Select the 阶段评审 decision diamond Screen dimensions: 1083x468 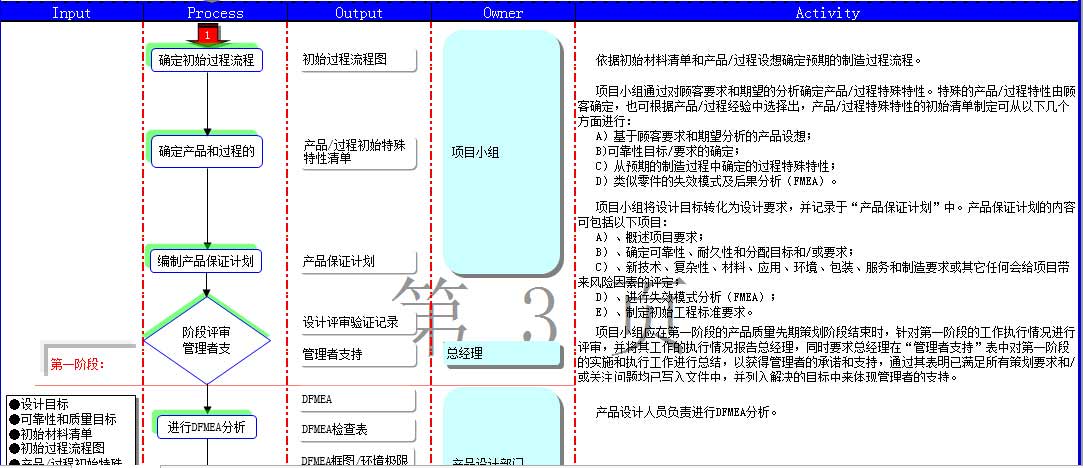pos(207,340)
